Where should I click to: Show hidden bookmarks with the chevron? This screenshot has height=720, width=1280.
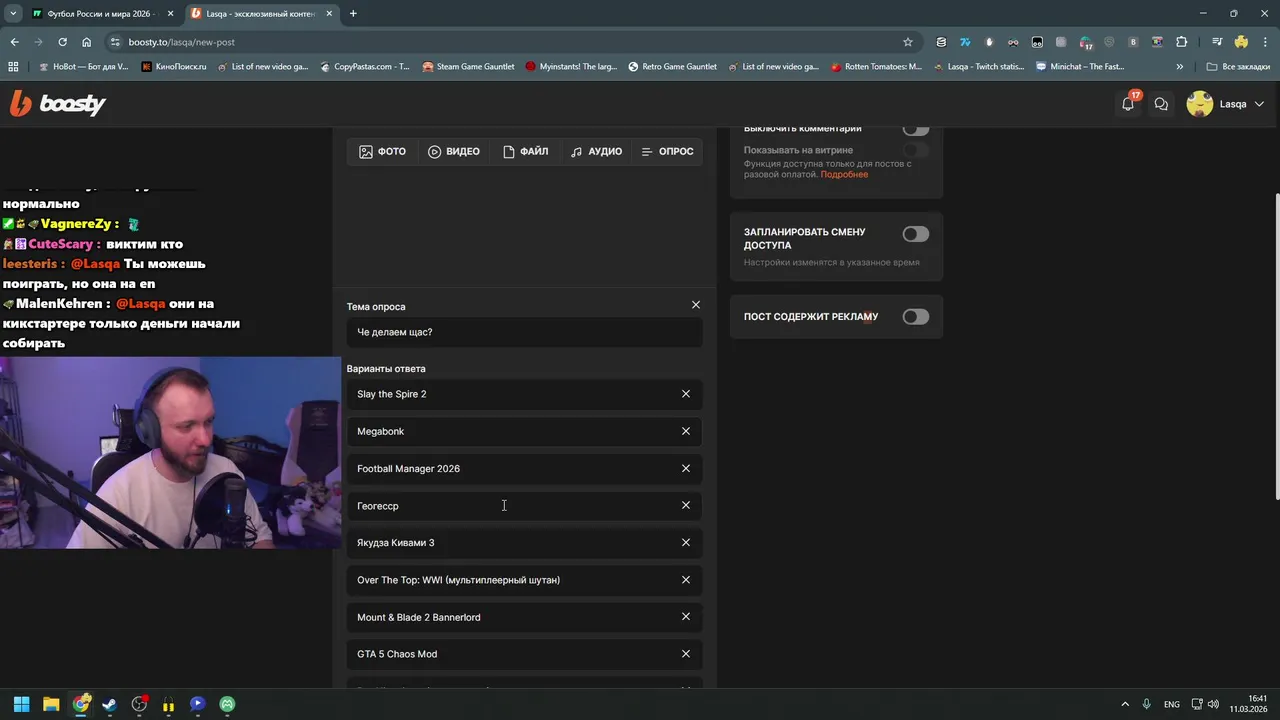(1180, 67)
